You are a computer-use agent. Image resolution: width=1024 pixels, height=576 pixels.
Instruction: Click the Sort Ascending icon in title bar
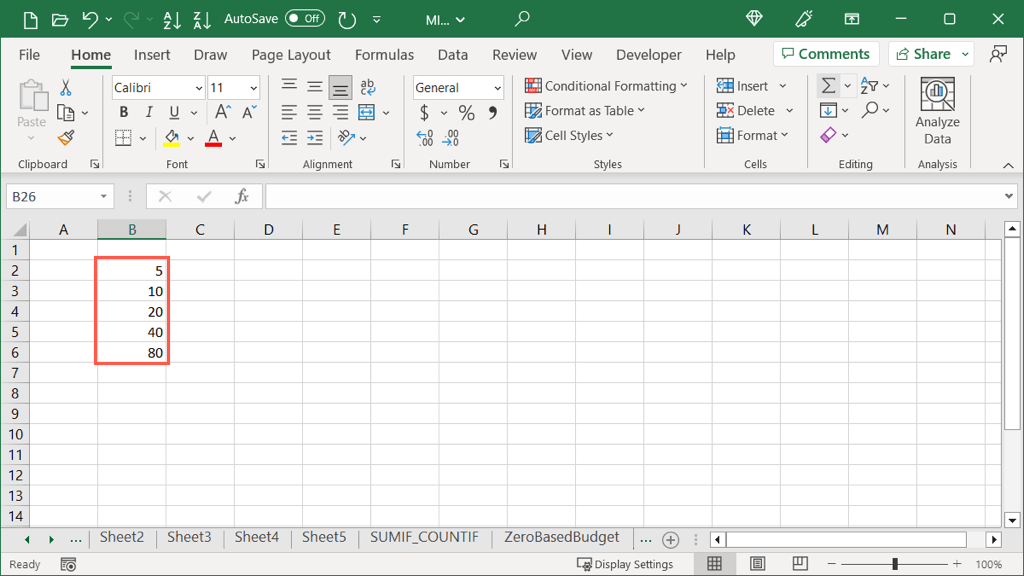pos(172,19)
